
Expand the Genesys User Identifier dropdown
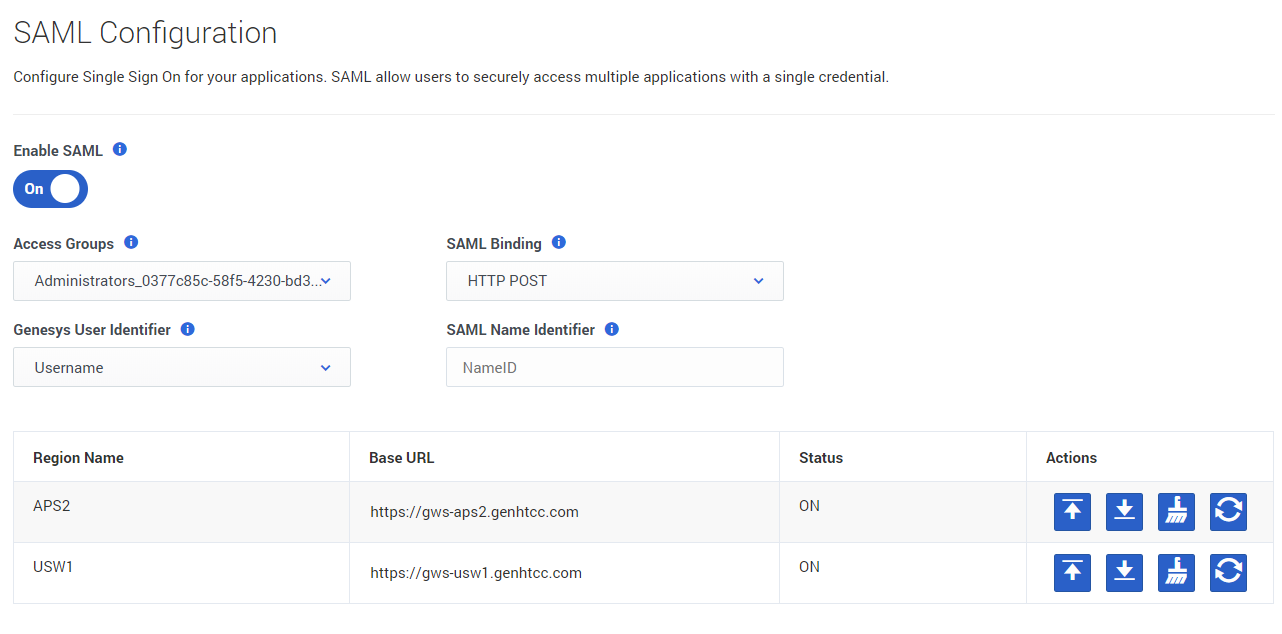[182, 368]
